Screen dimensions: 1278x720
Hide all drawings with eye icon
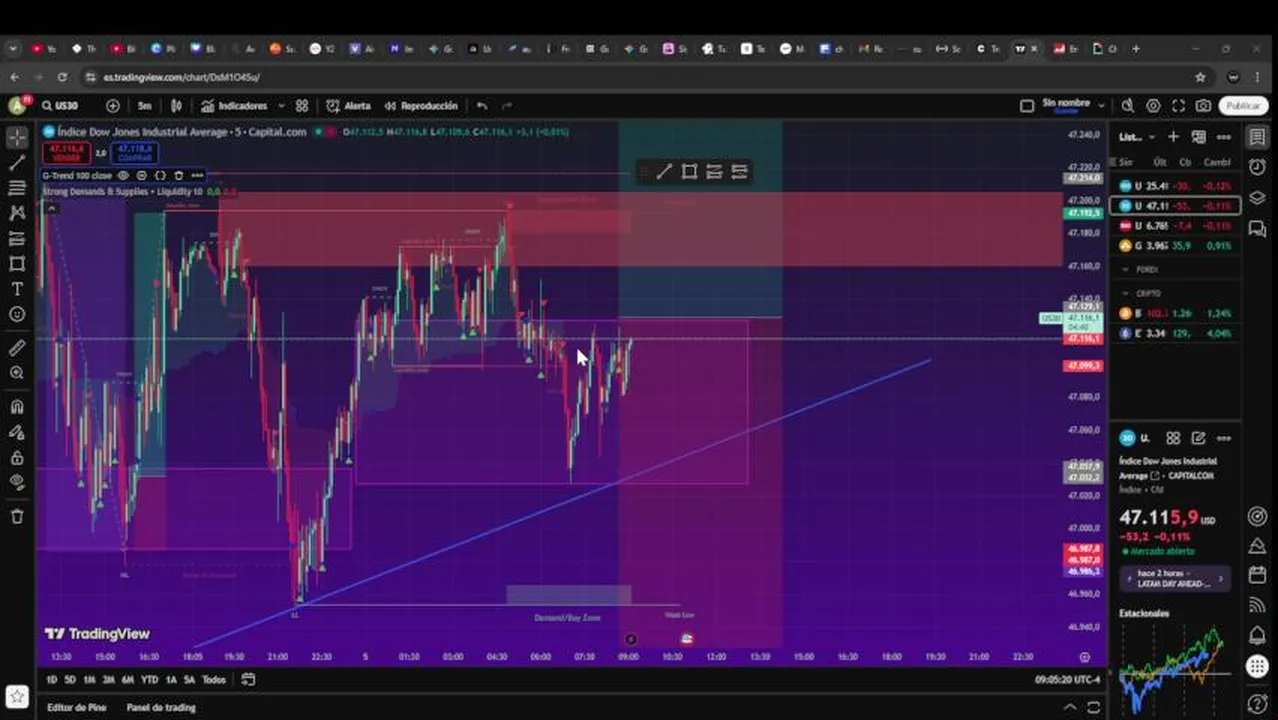[17, 482]
